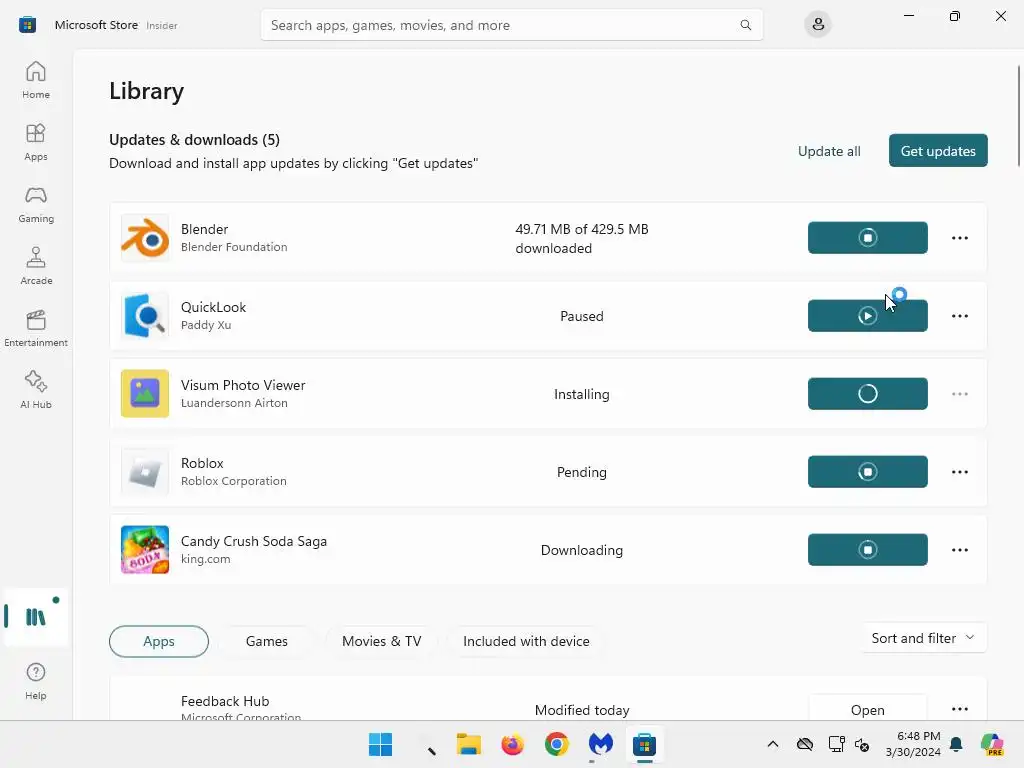Click the Candy Crush Soda Saga title
Image resolution: width=1024 pixels, height=768 pixels.
[253, 541]
